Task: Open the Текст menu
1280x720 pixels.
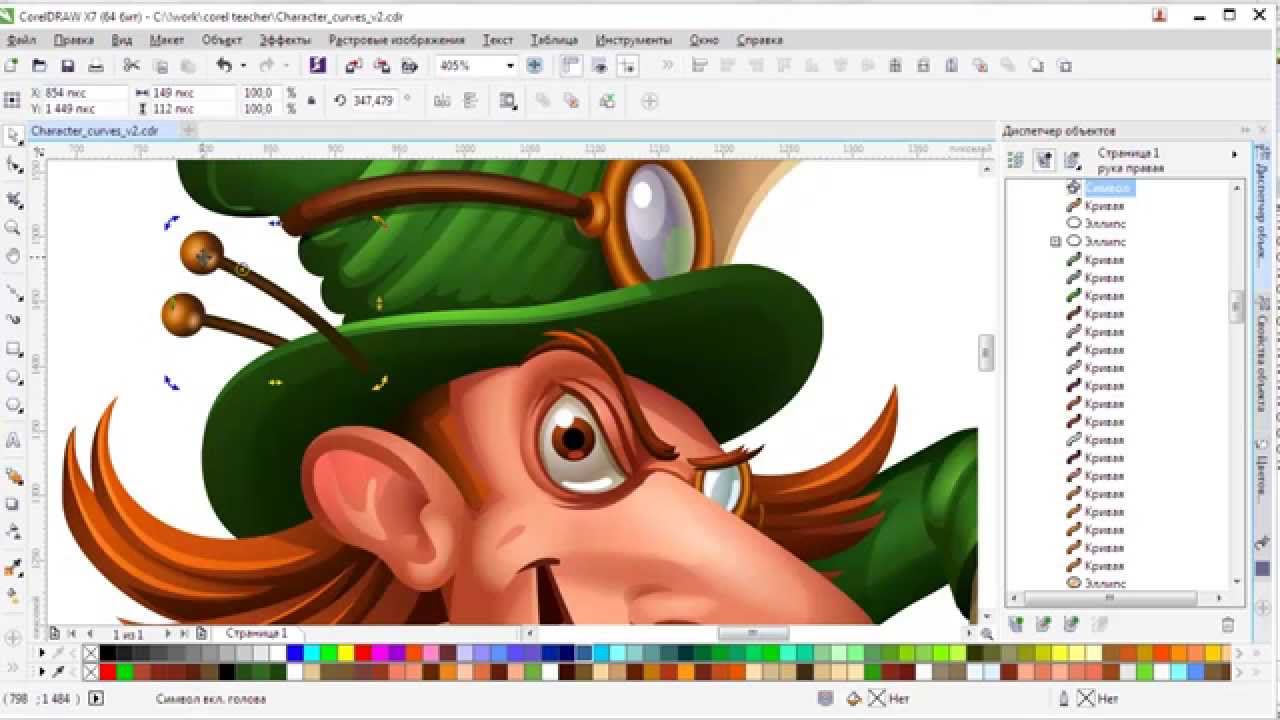Action: tap(497, 40)
